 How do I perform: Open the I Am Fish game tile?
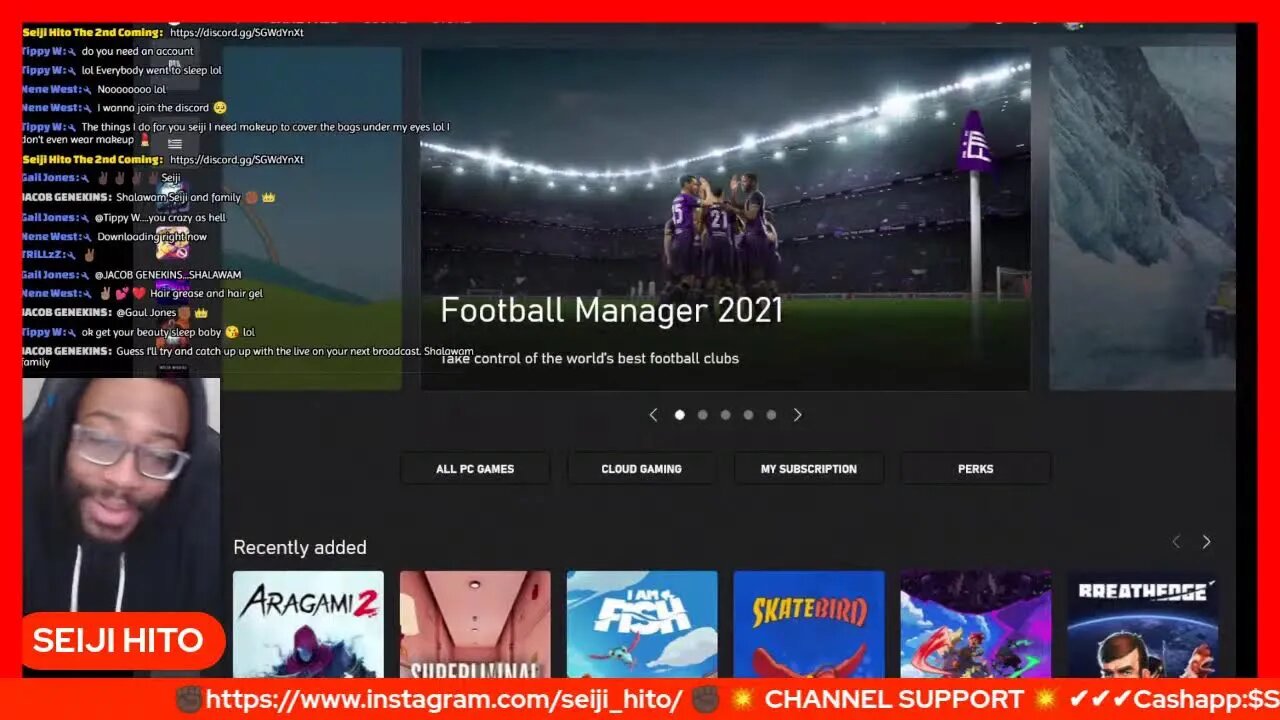point(642,624)
